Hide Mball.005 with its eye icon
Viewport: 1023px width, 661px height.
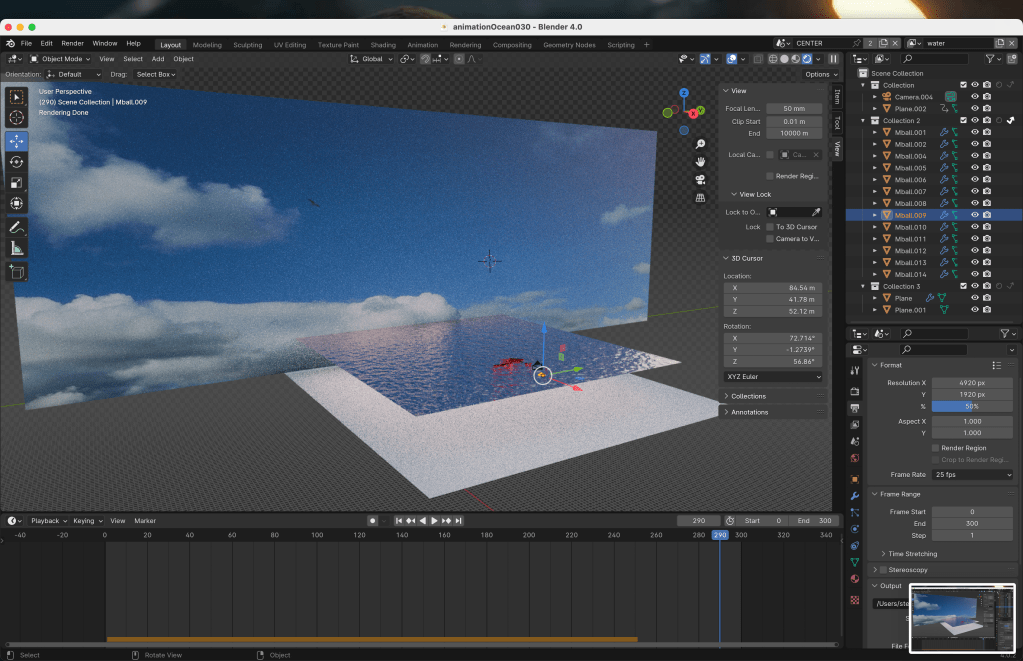[x=974, y=168]
